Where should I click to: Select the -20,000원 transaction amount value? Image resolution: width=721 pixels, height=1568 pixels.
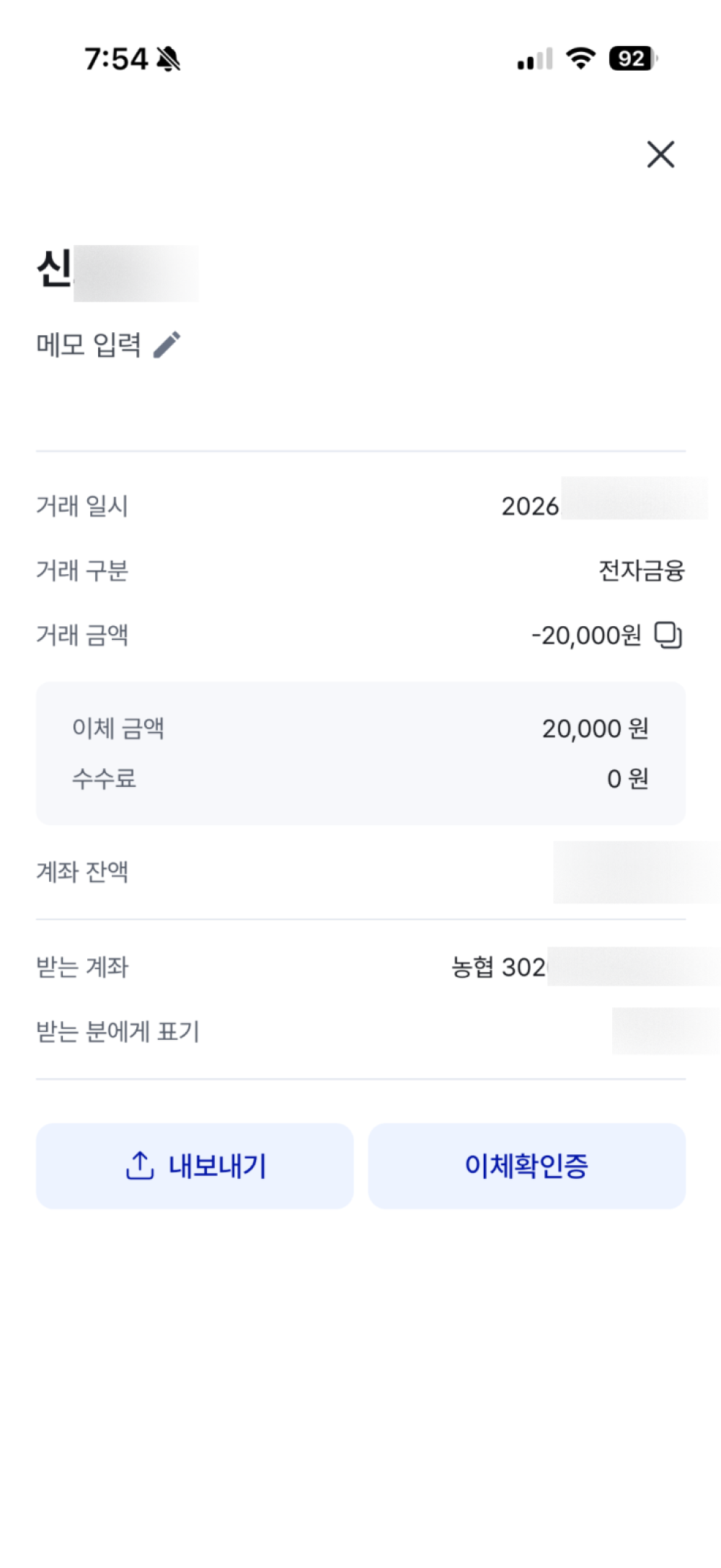pyautogui.click(x=586, y=635)
